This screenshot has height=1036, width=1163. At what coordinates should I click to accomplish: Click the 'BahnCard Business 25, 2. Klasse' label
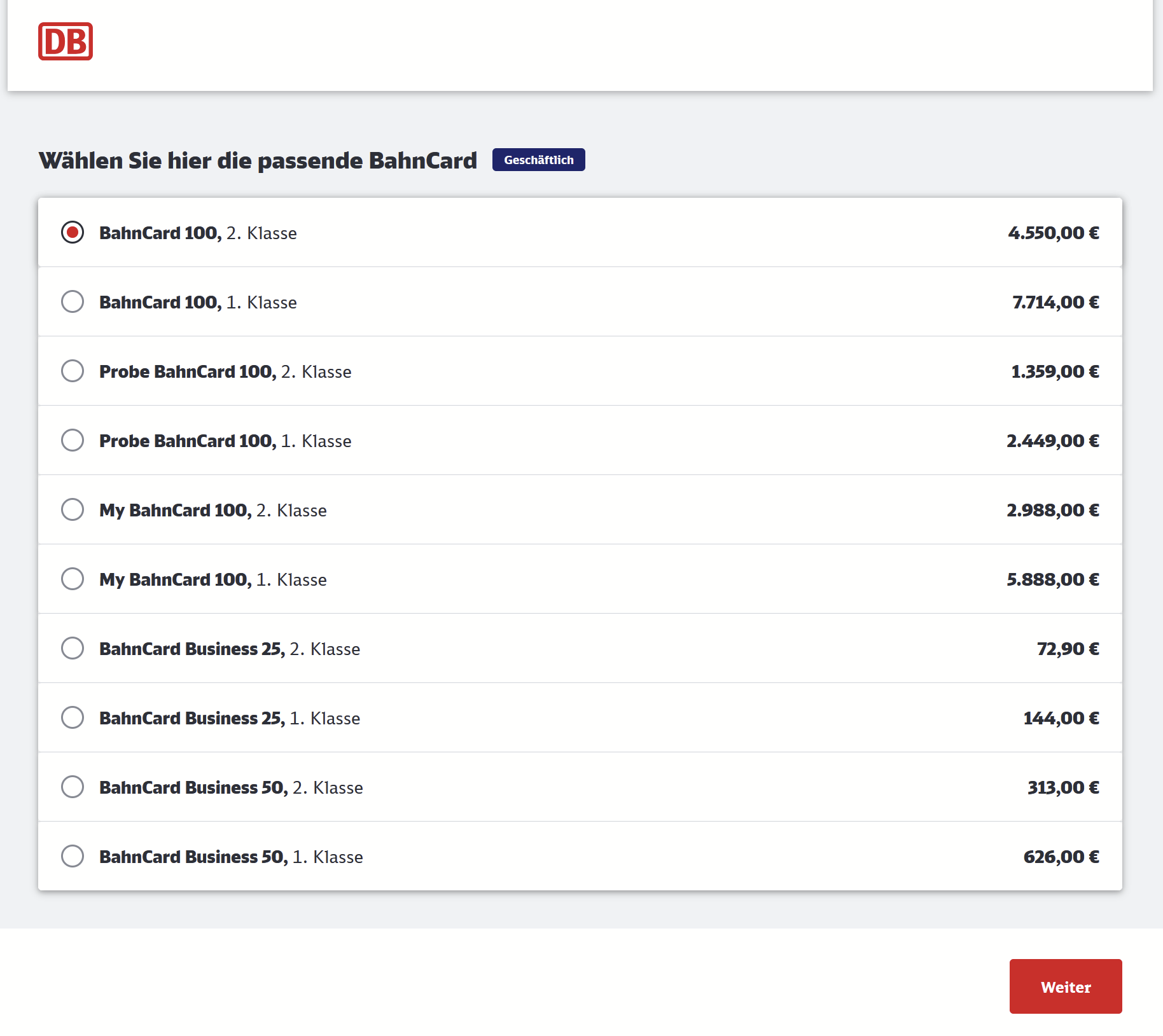pyautogui.click(x=230, y=649)
